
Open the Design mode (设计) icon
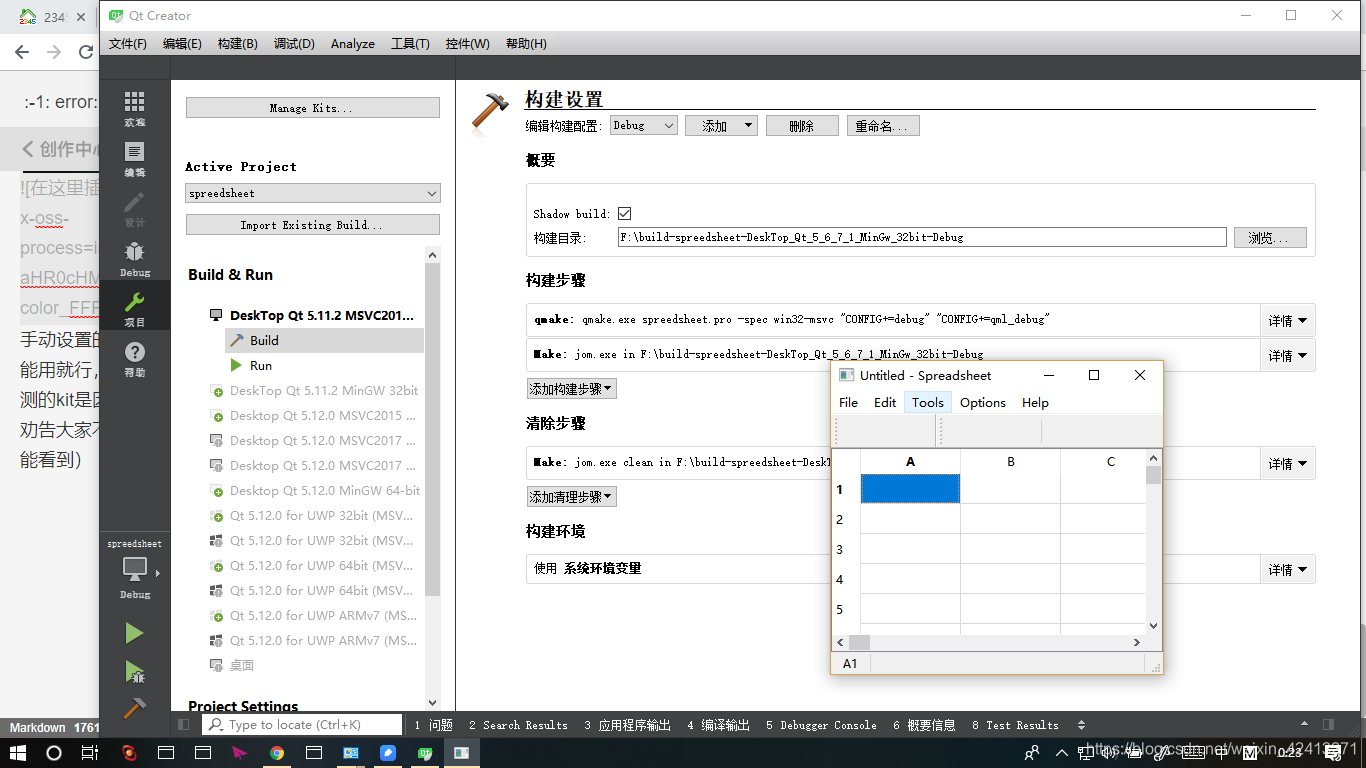[x=134, y=209]
